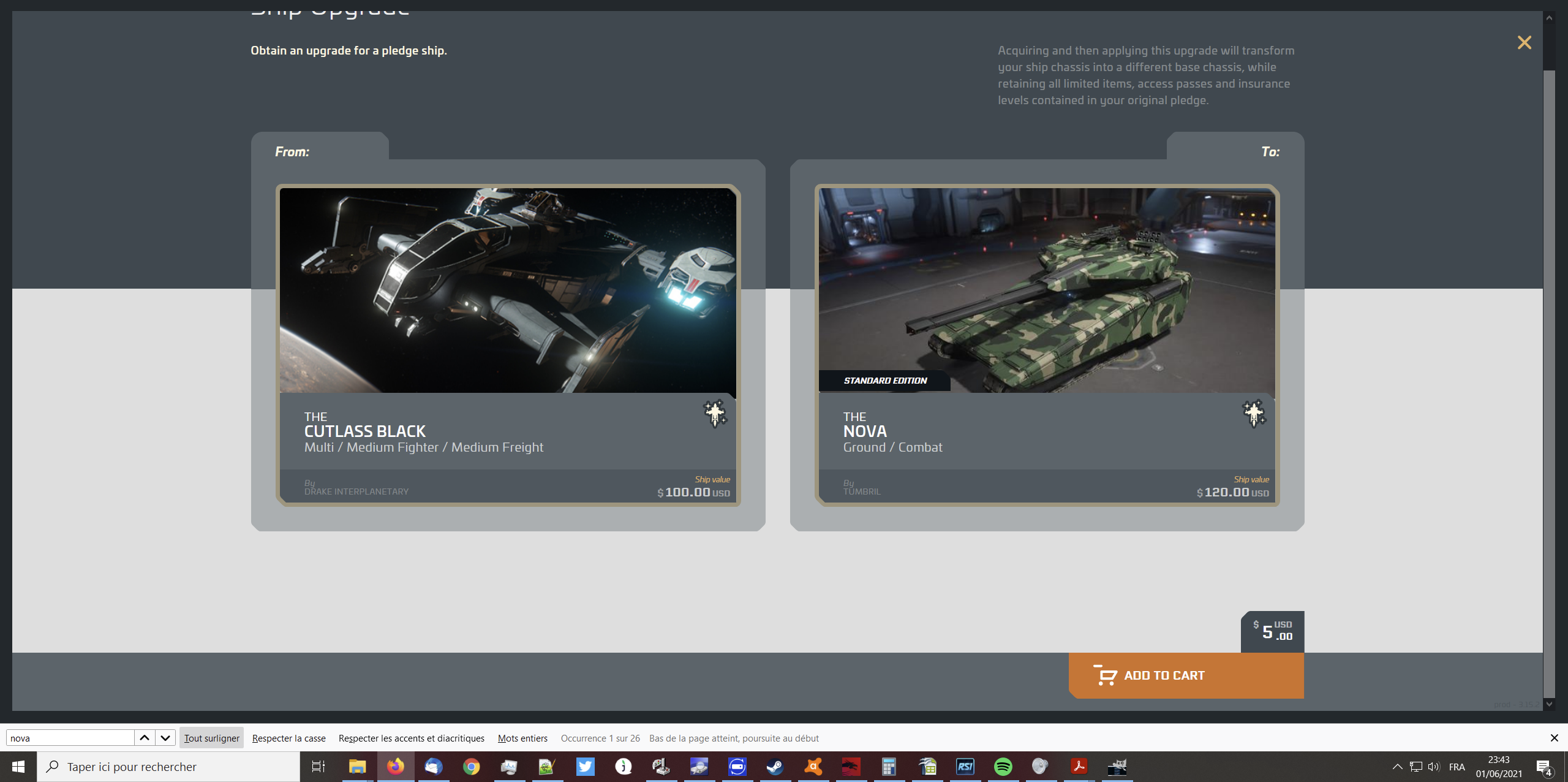Click the ship icon on Nova card
The width and height of the screenshot is (1568, 782).
click(x=1253, y=414)
